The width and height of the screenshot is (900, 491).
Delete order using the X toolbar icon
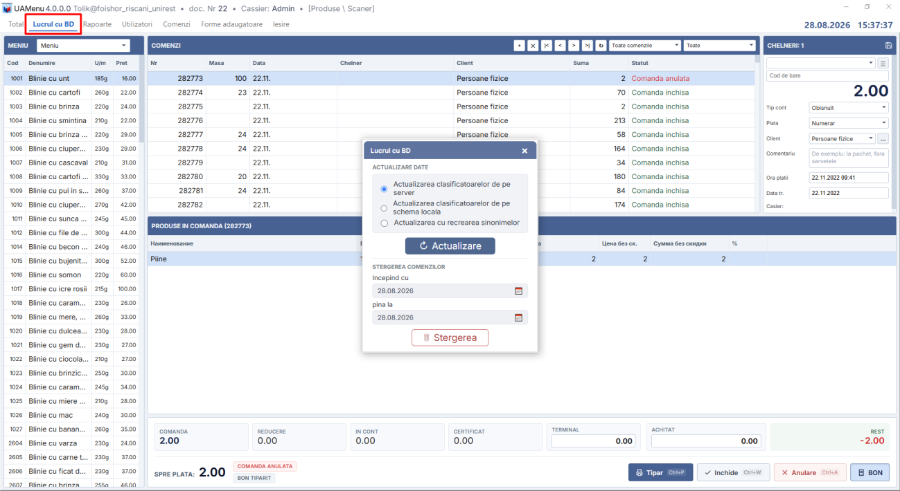point(533,45)
